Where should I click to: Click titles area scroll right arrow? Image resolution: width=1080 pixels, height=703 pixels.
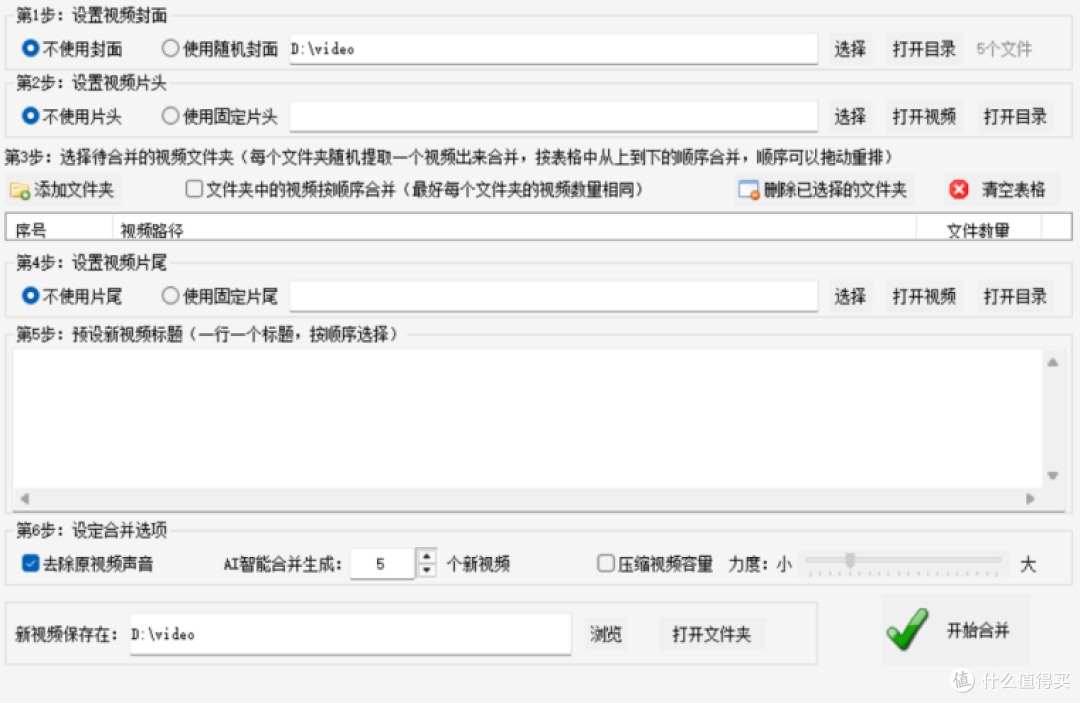tap(1030, 499)
